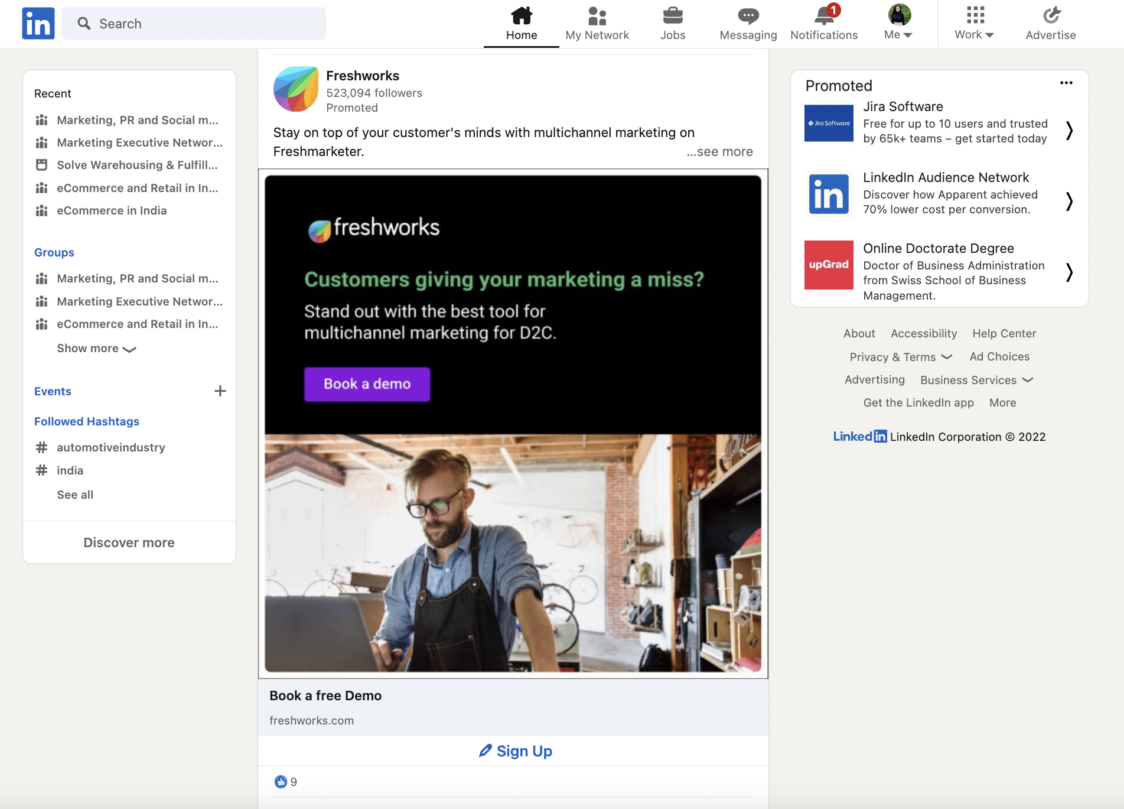The height and width of the screenshot is (809, 1124).
Task: Open the LinkedIn Audience Network ad title
Action: (x=946, y=178)
